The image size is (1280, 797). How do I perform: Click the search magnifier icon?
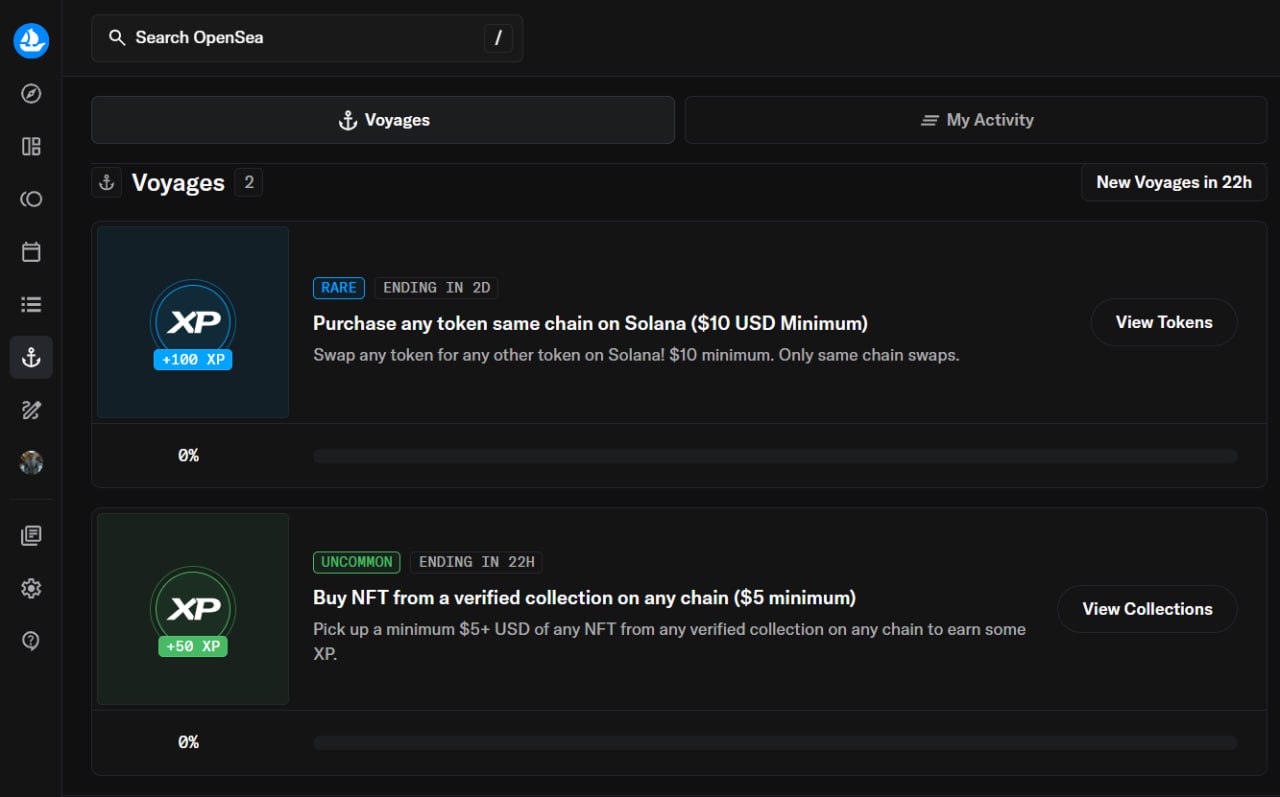point(117,38)
